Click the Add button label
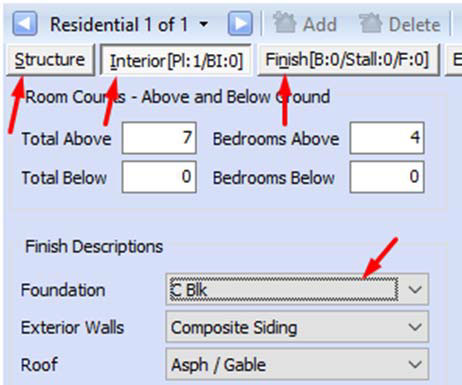The image size is (462, 385). pos(319,25)
